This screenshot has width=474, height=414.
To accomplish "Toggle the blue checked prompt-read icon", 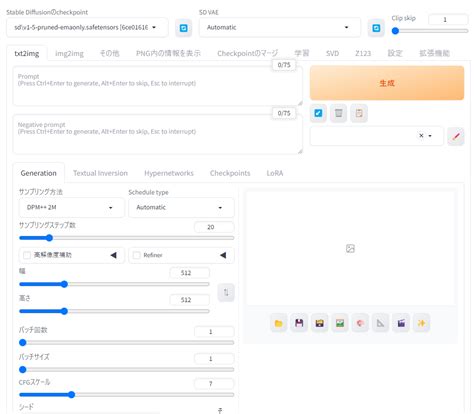I will pos(318,113).
